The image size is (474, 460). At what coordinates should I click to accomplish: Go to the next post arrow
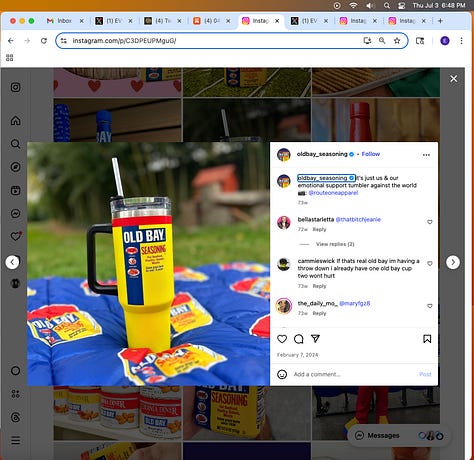(453, 262)
